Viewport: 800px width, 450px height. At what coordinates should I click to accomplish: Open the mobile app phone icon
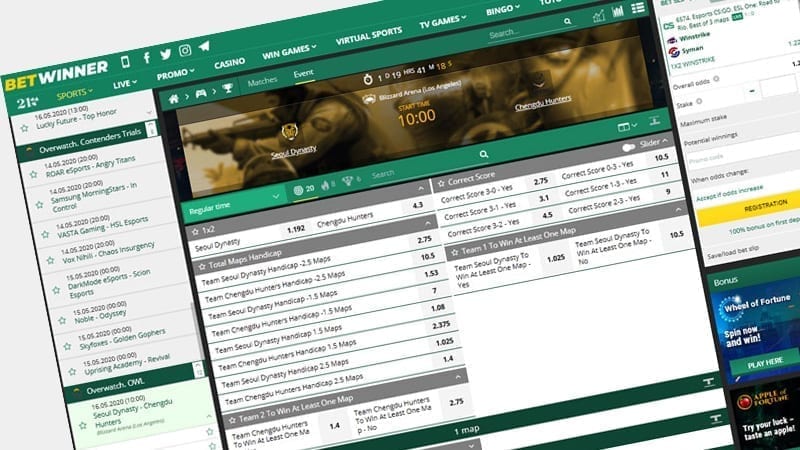(125, 62)
